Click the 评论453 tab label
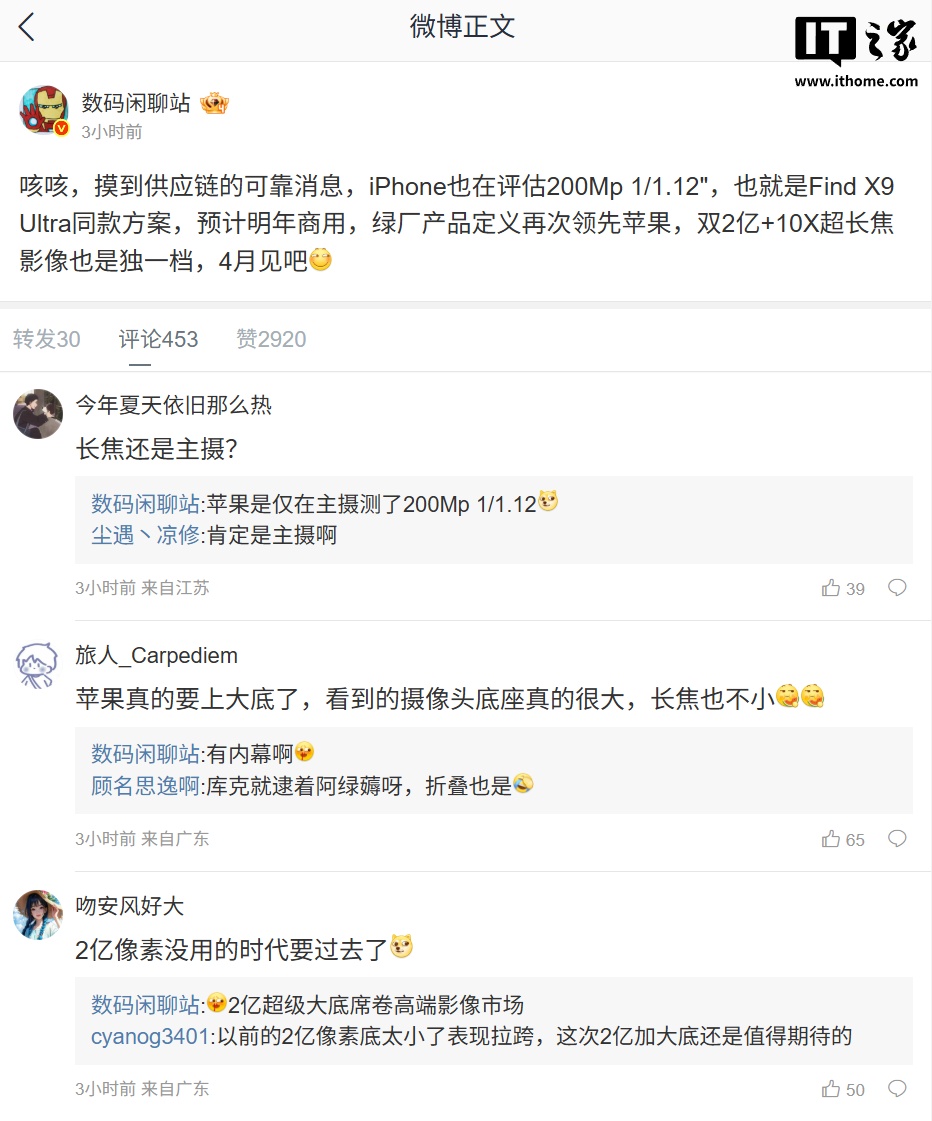 tap(158, 339)
